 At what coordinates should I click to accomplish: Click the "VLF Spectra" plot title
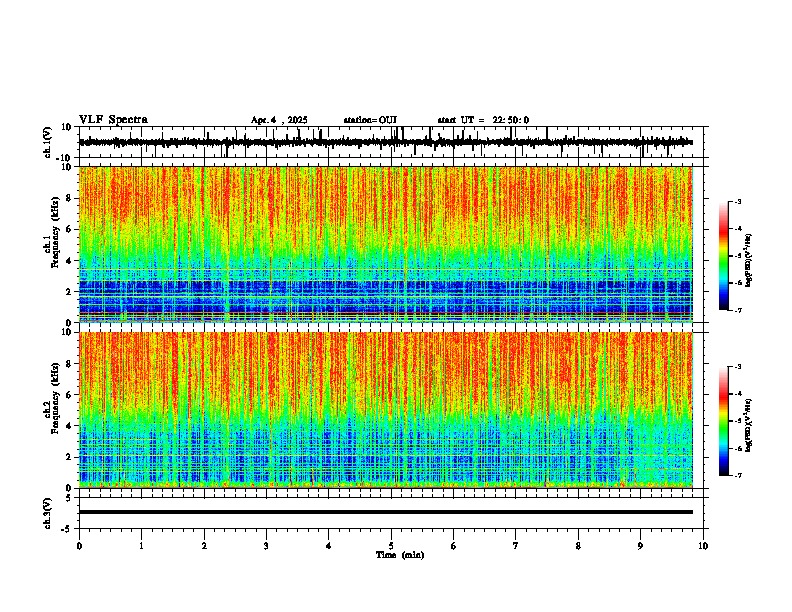pyautogui.click(x=113, y=120)
